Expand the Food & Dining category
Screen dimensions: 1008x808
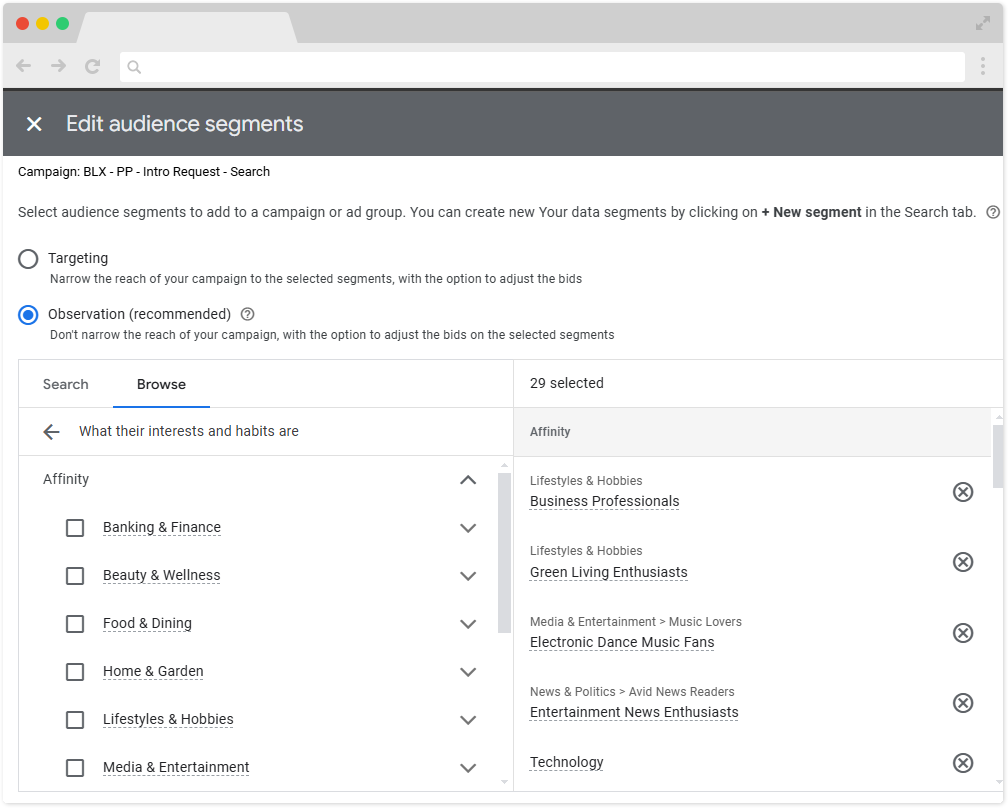click(x=468, y=624)
